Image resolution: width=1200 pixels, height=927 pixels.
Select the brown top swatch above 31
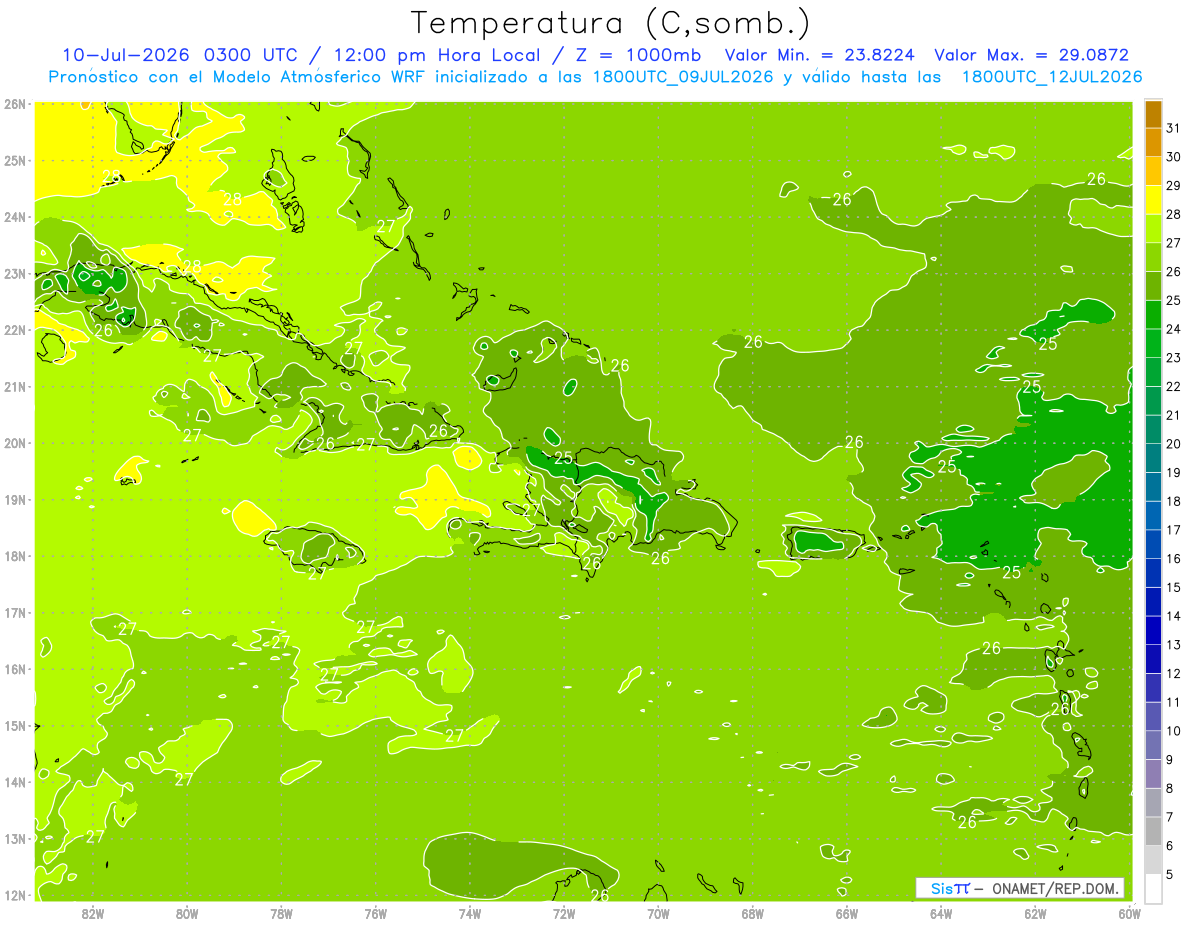tap(1153, 114)
